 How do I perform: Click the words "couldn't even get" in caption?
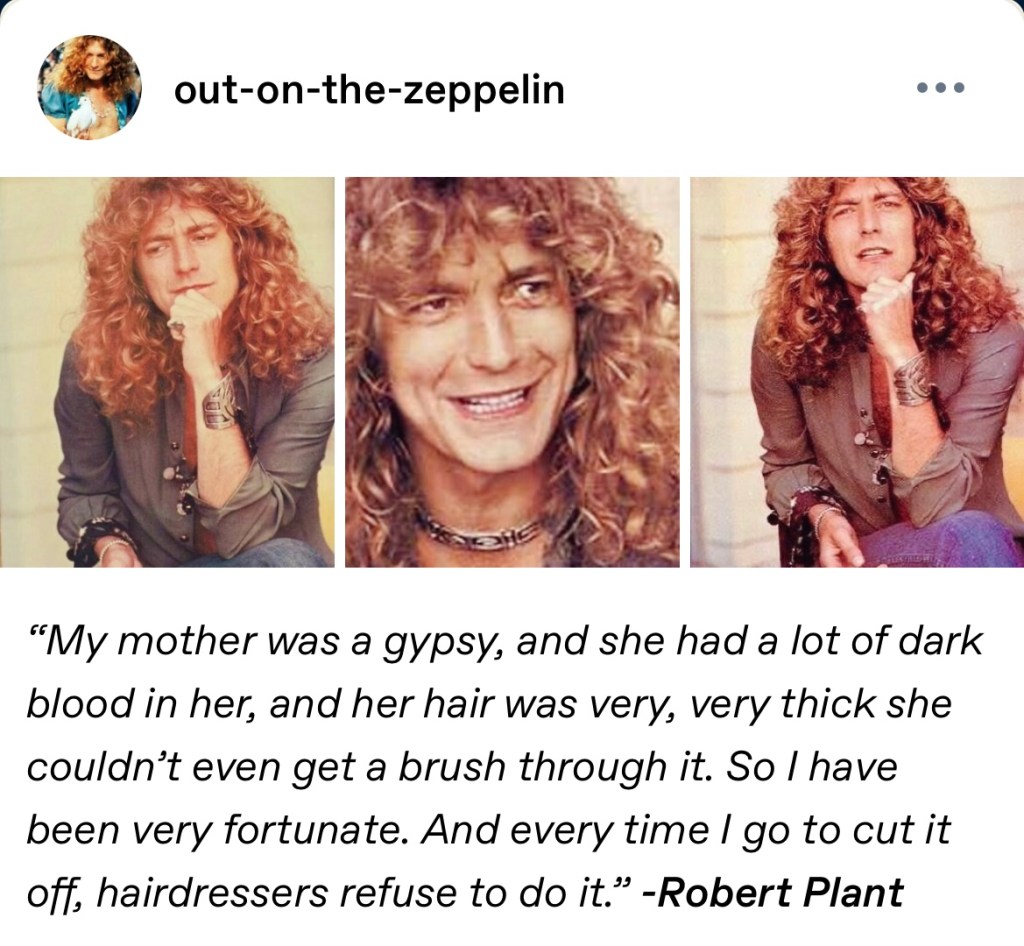[175, 767]
